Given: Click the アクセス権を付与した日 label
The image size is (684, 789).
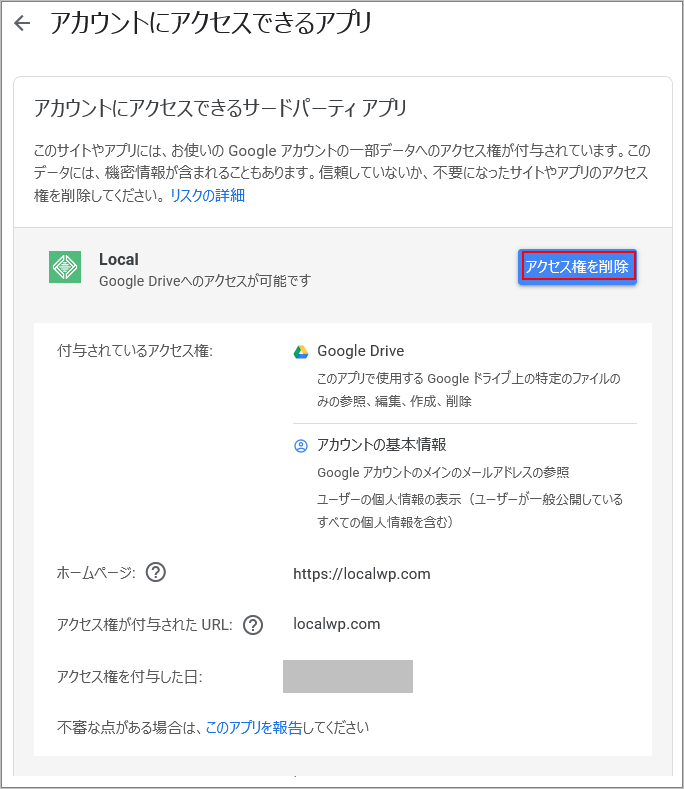Looking at the screenshot, I should tap(129, 677).
